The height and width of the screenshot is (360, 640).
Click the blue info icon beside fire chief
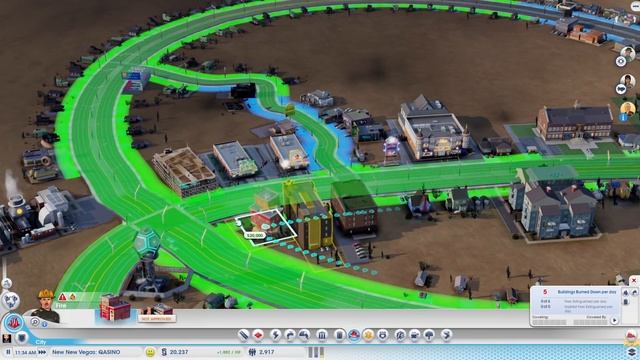(x=44, y=324)
